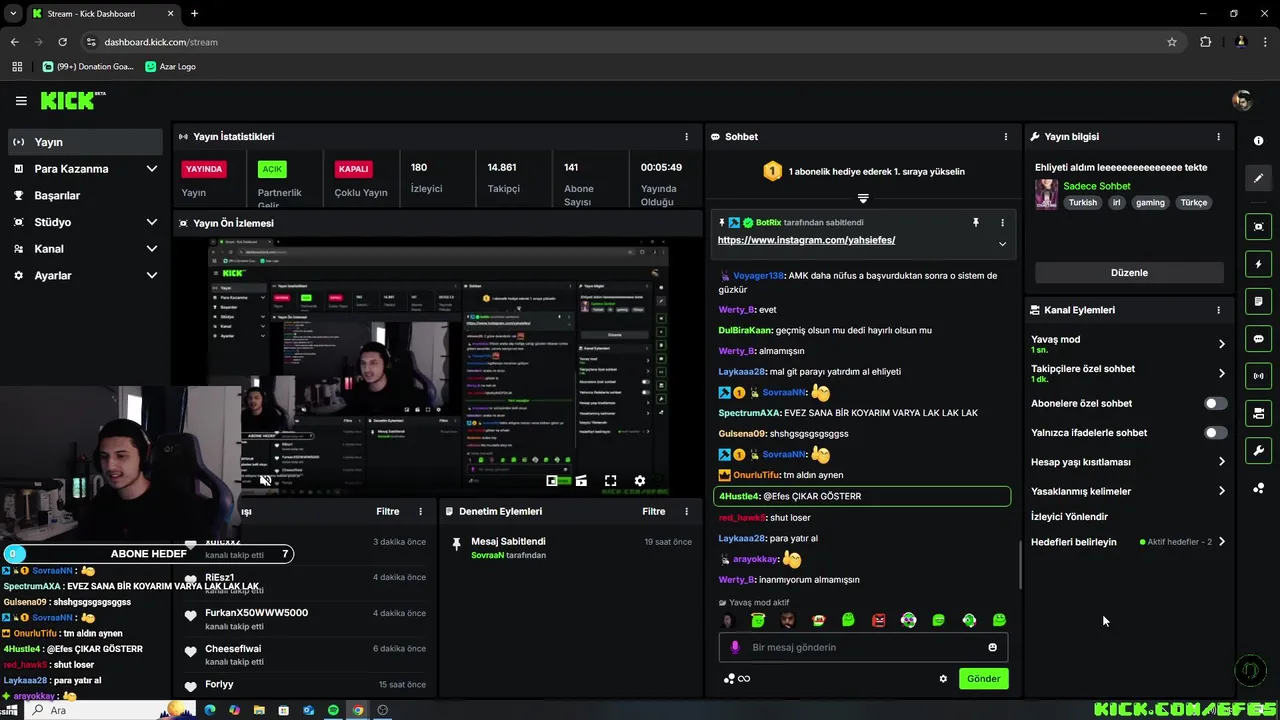This screenshot has width=1280, height=720.
Task: Open Spotify from the taskbar
Action: pos(333,710)
